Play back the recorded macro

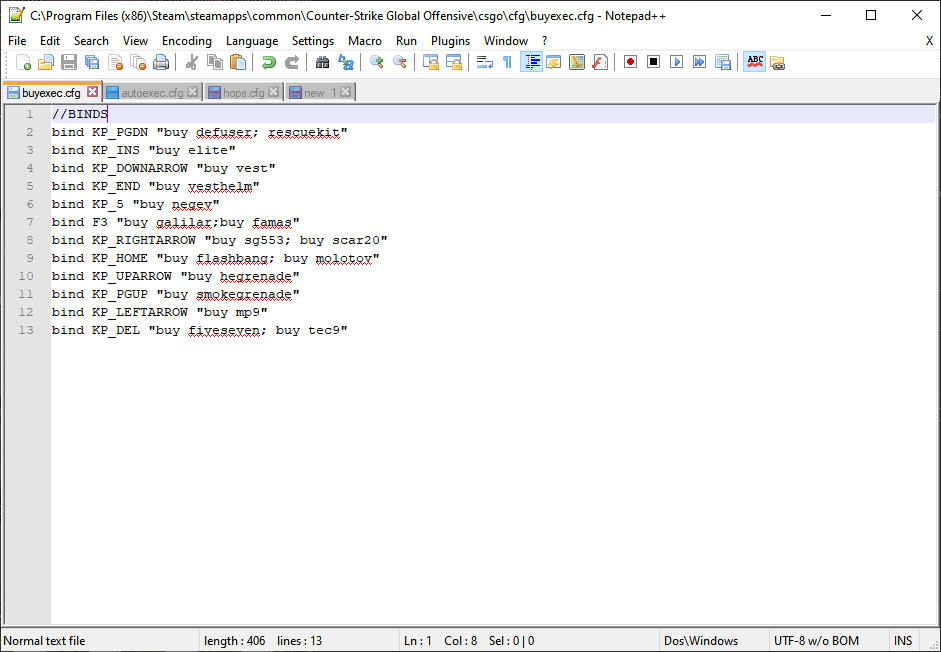tap(676, 62)
